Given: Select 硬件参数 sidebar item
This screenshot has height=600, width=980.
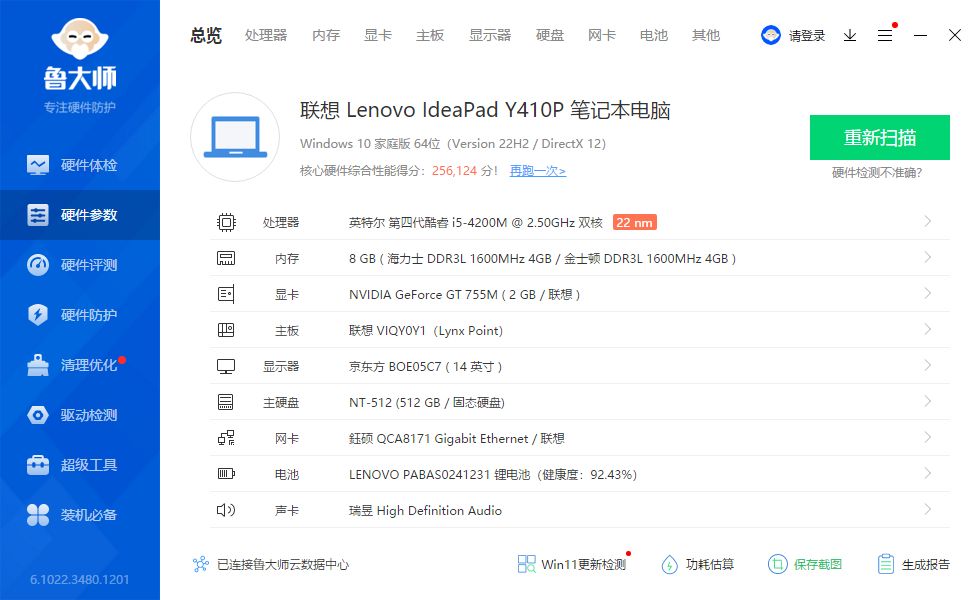Looking at the screenshot, I should point(80,215).
